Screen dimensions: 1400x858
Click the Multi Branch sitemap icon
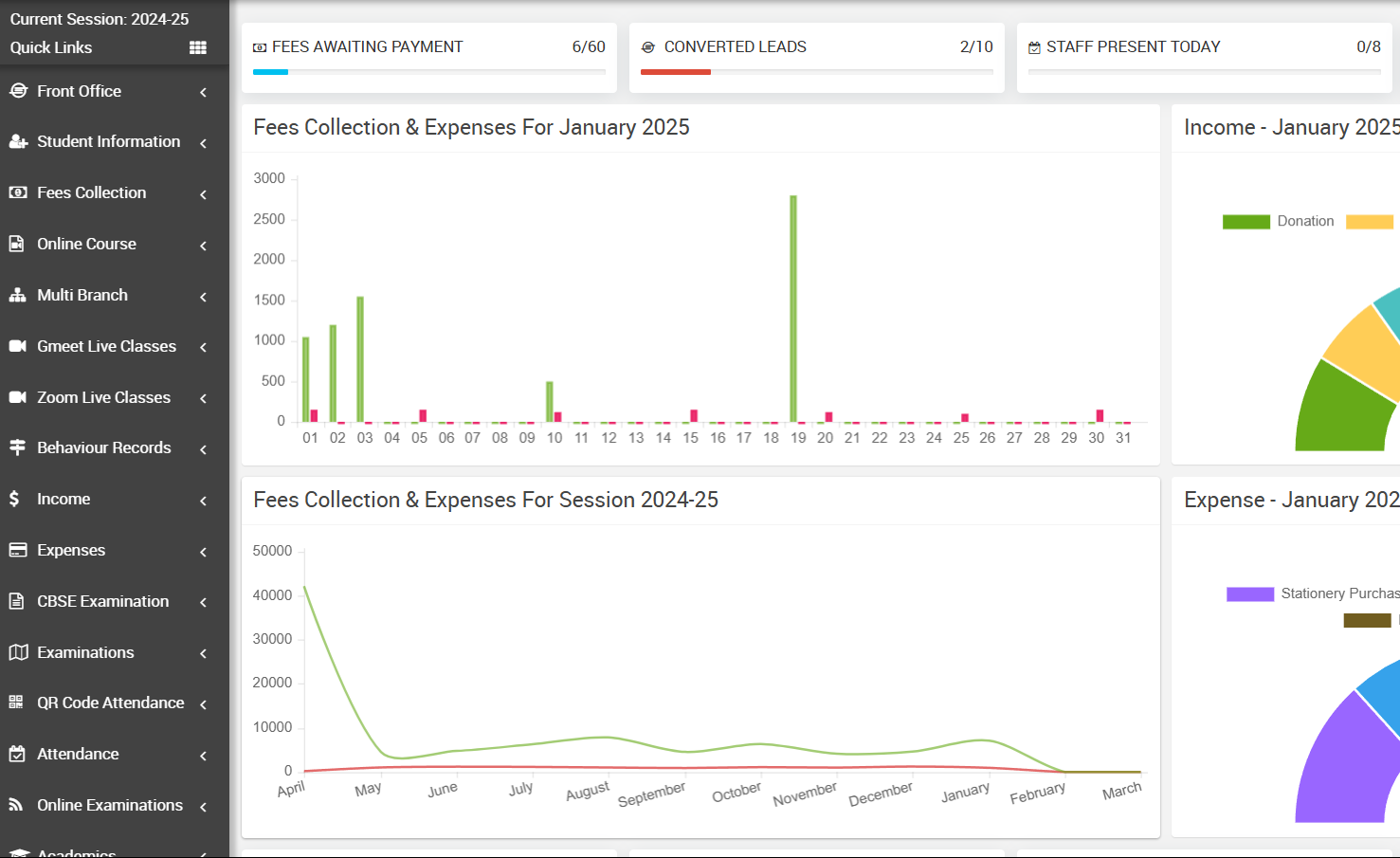point(17,295)
